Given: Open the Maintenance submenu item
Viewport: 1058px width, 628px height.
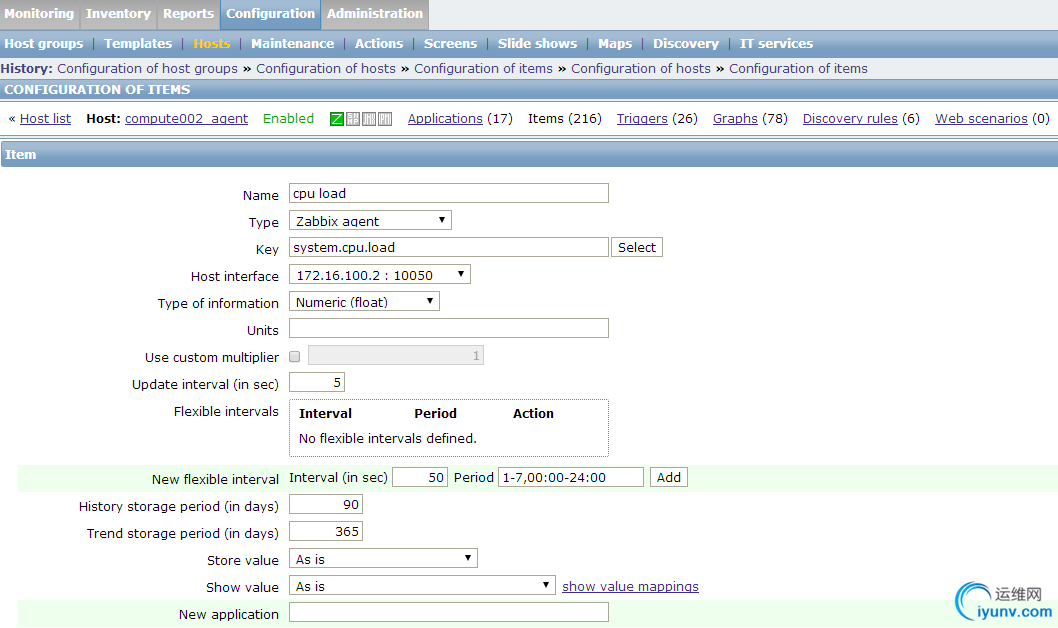Looking at the screenshot, I should tap(293, 44).
